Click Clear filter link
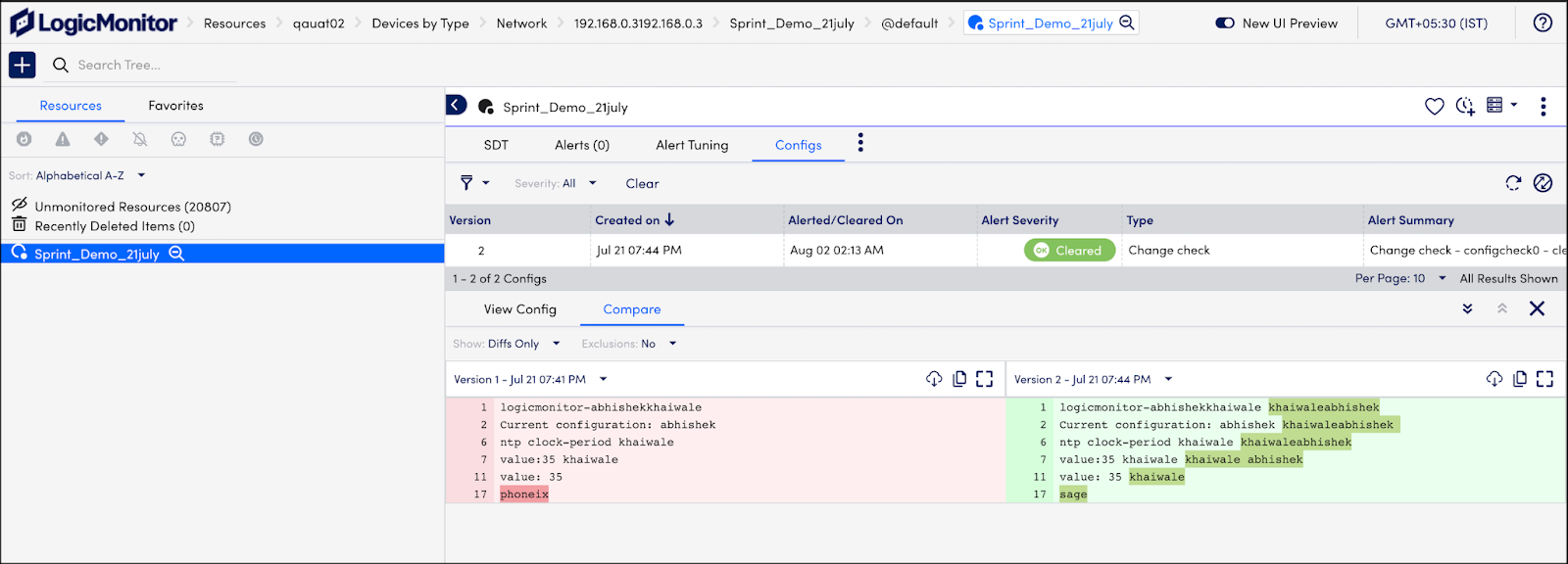This screenshot has width=1568, height=564. [642, 183]
